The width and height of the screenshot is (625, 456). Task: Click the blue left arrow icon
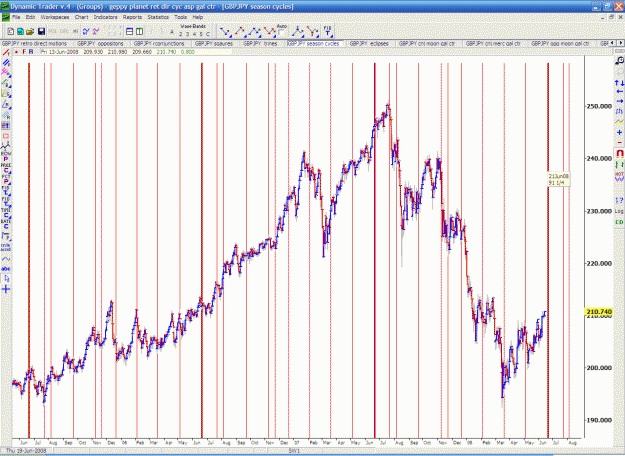pyautogui.click(x=619, y=92)
